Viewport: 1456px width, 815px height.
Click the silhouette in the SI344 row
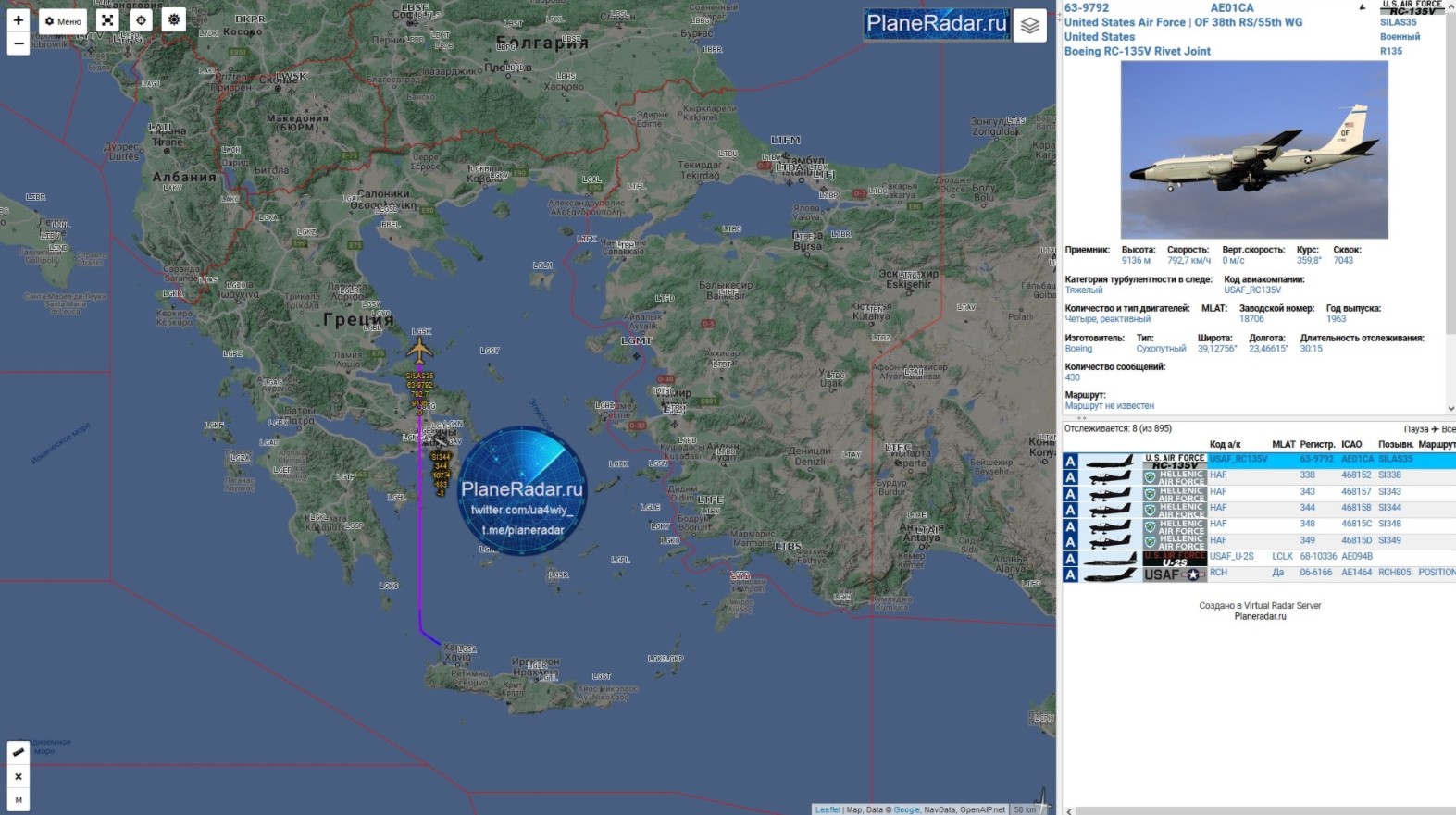coord(1110,510)
